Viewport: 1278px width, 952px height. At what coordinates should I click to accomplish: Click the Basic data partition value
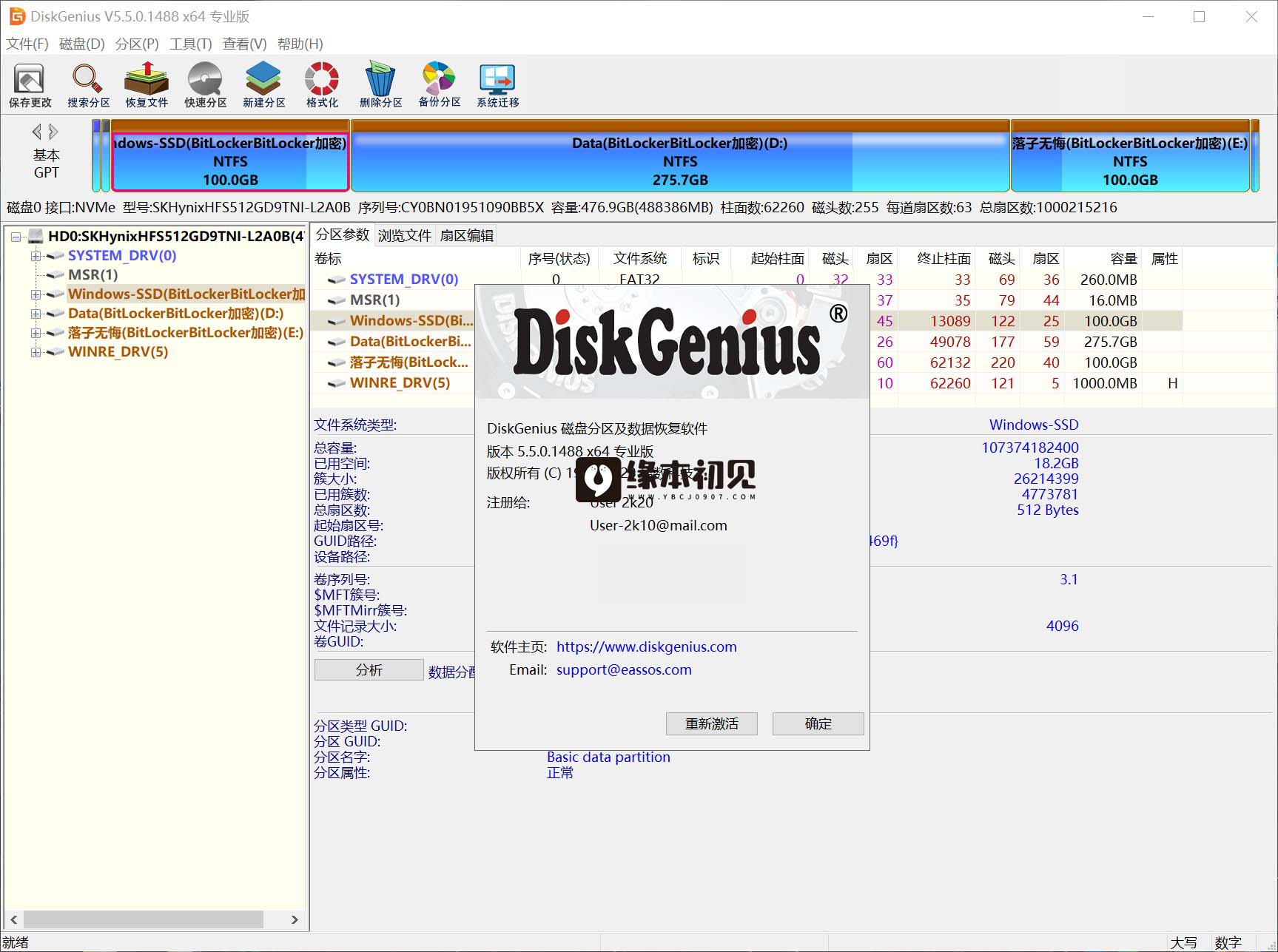(608, 757)
